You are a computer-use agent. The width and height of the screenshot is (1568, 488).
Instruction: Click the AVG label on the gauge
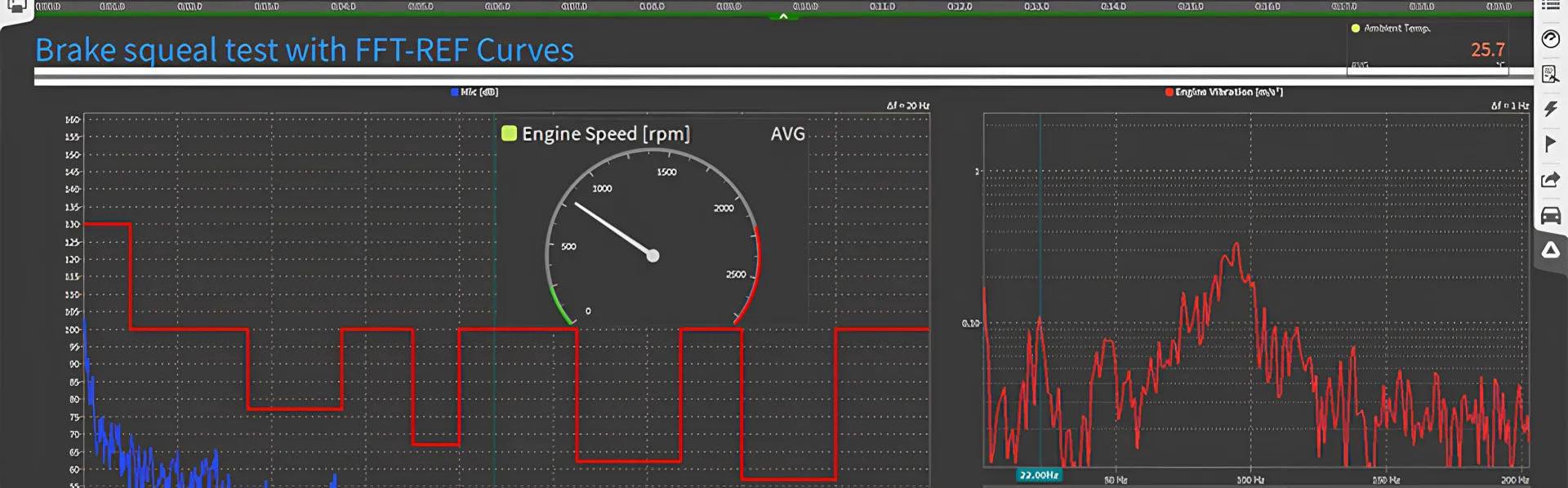(787, 133)
